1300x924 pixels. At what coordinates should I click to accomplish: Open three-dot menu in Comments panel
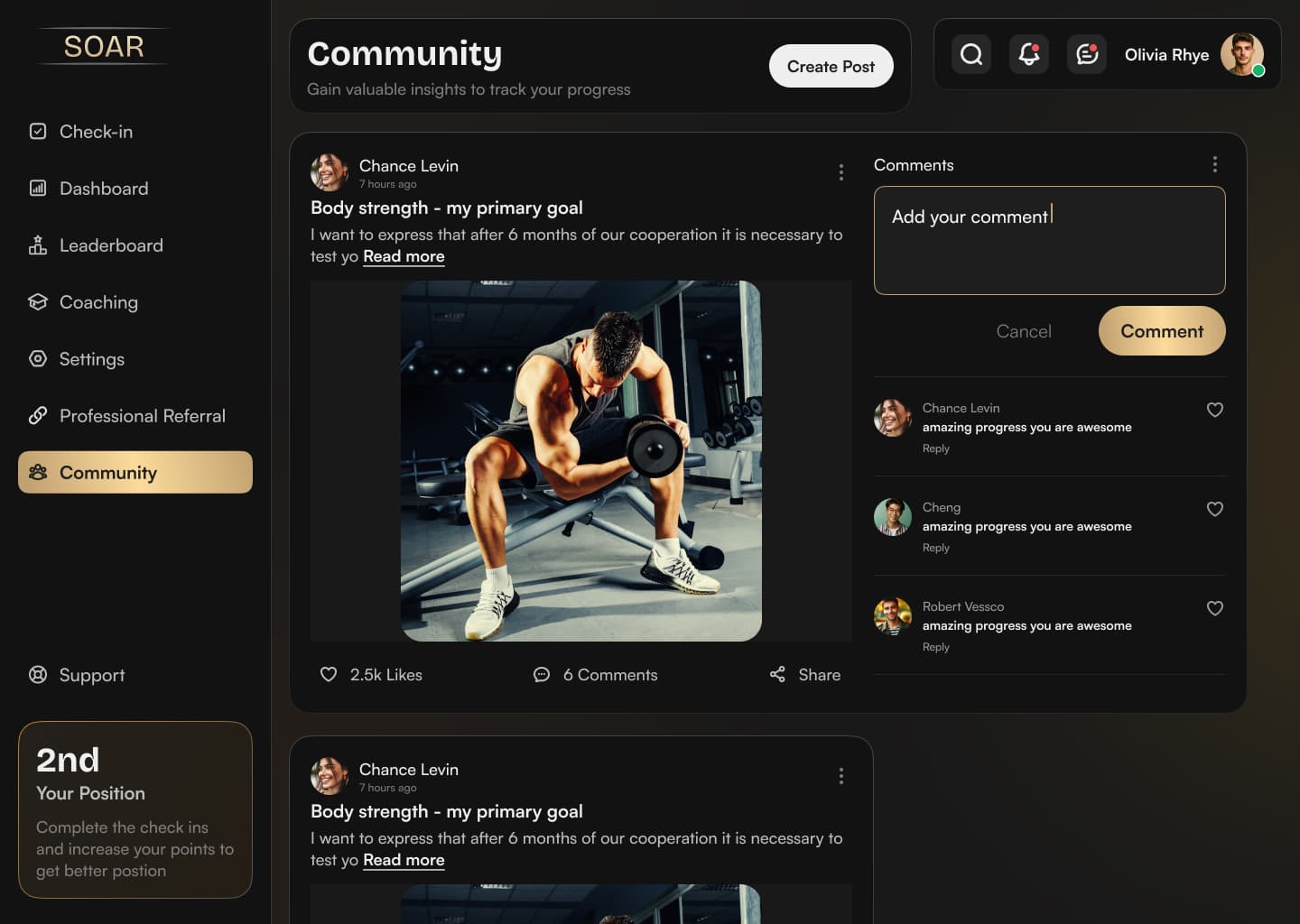[x=1215, y=163]
